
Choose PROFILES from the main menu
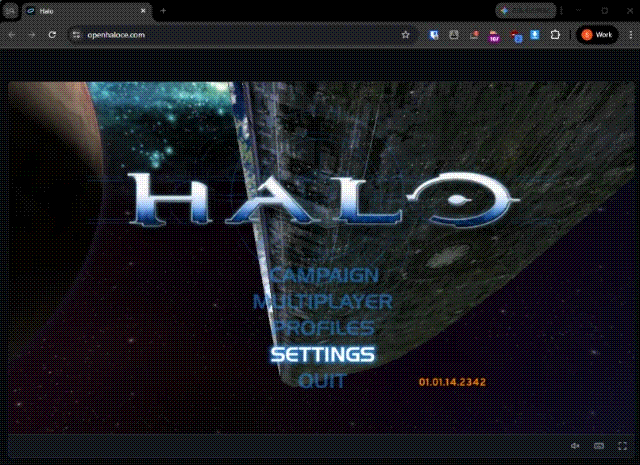[x=323, y=328]
